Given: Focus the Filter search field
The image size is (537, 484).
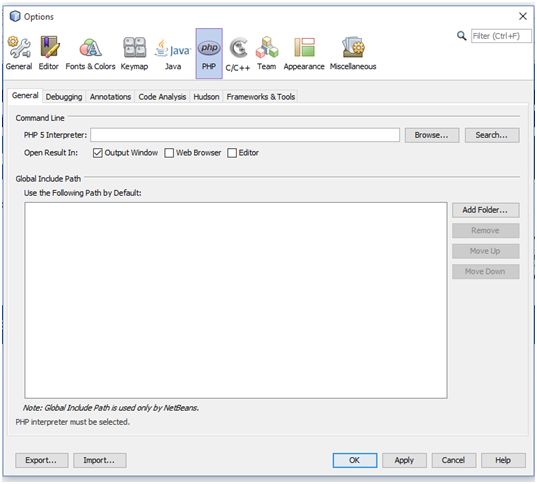Looking at the screenshot, I should click(501, 36).
